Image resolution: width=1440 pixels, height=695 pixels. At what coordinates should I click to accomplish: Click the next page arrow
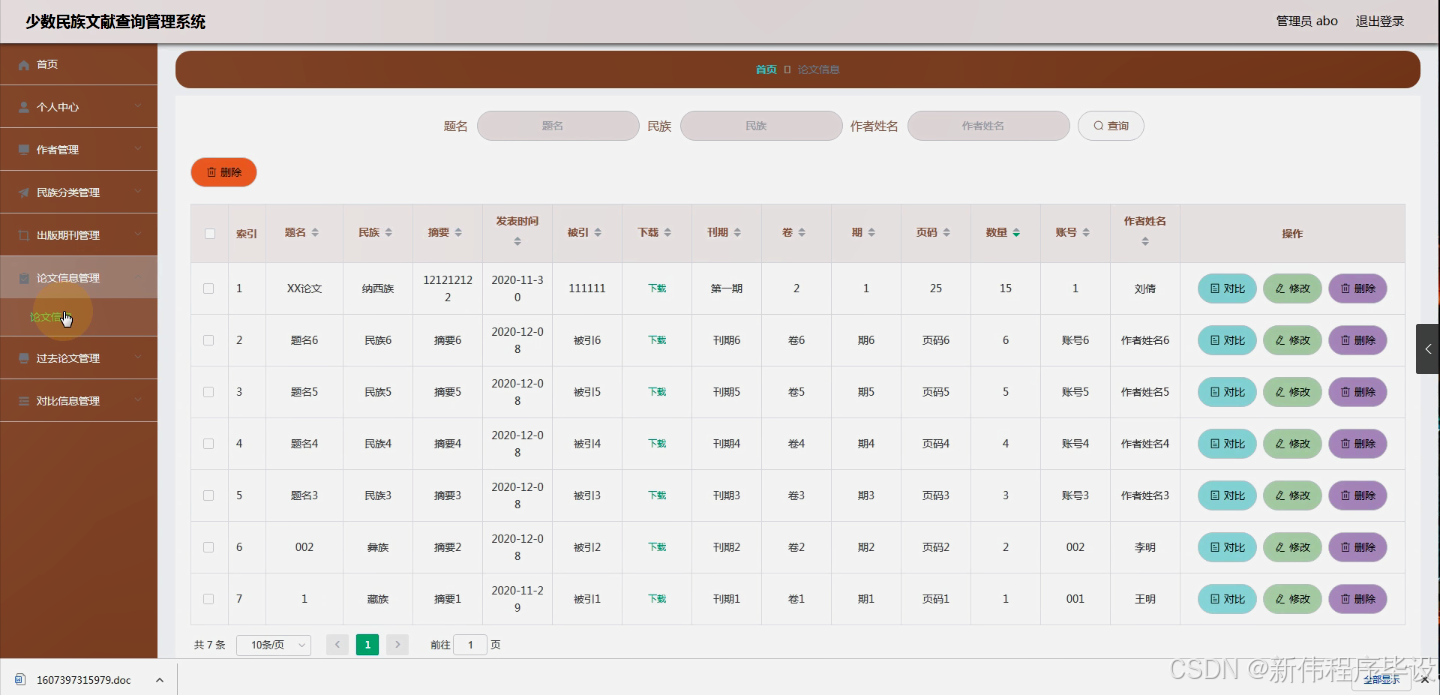[398, 645]
